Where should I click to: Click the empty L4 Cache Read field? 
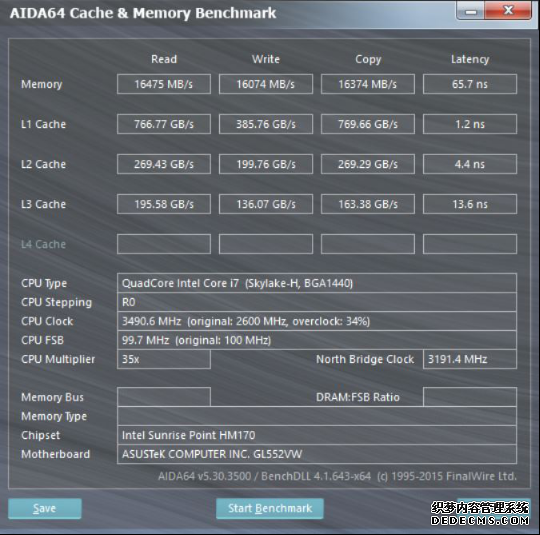coord(164,244)
